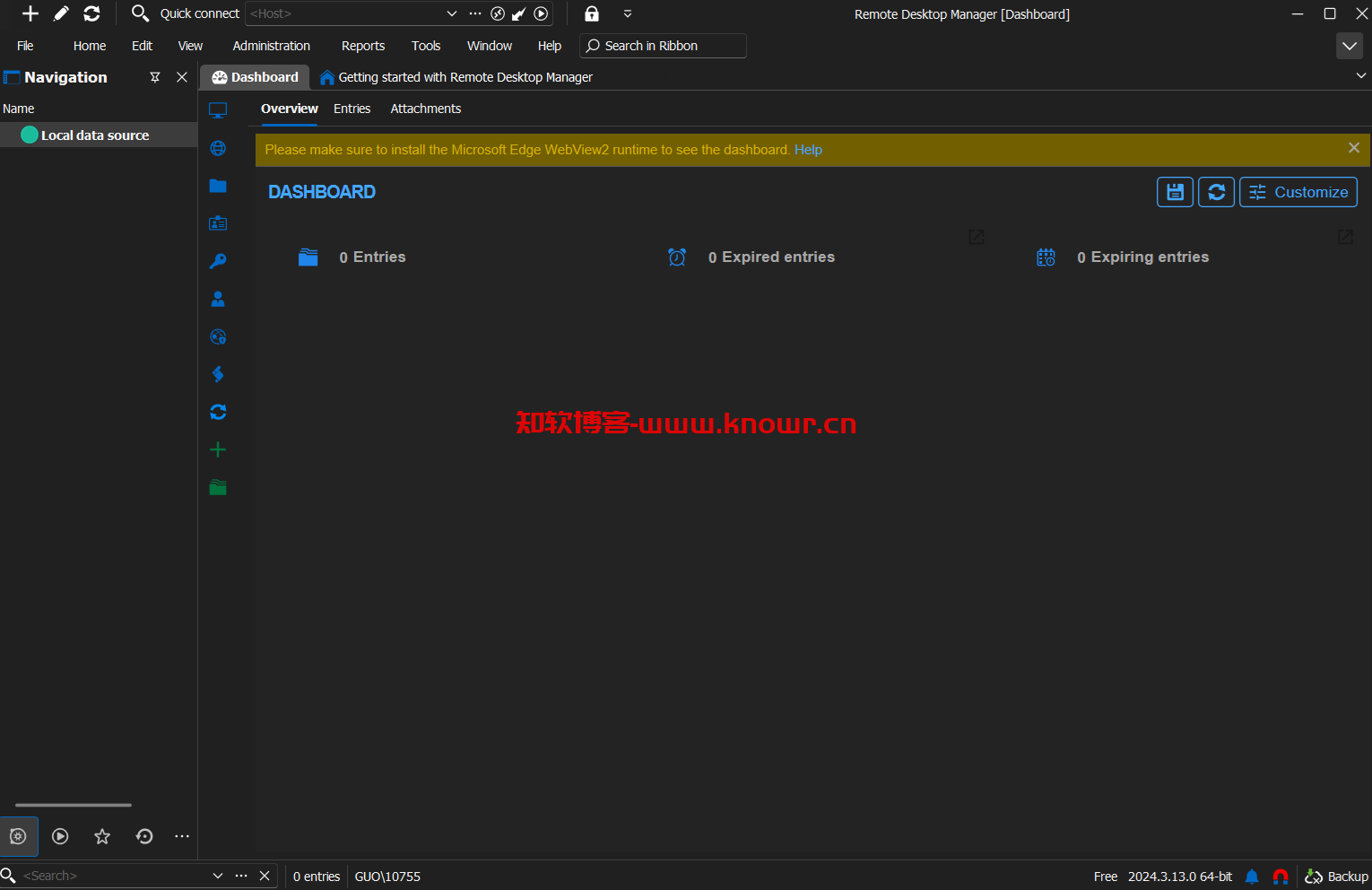Expand the ribbon with the chevron button
The height and width of the screenshot is (890, 1372).
pyautogui.click(x=1350, y=46)
